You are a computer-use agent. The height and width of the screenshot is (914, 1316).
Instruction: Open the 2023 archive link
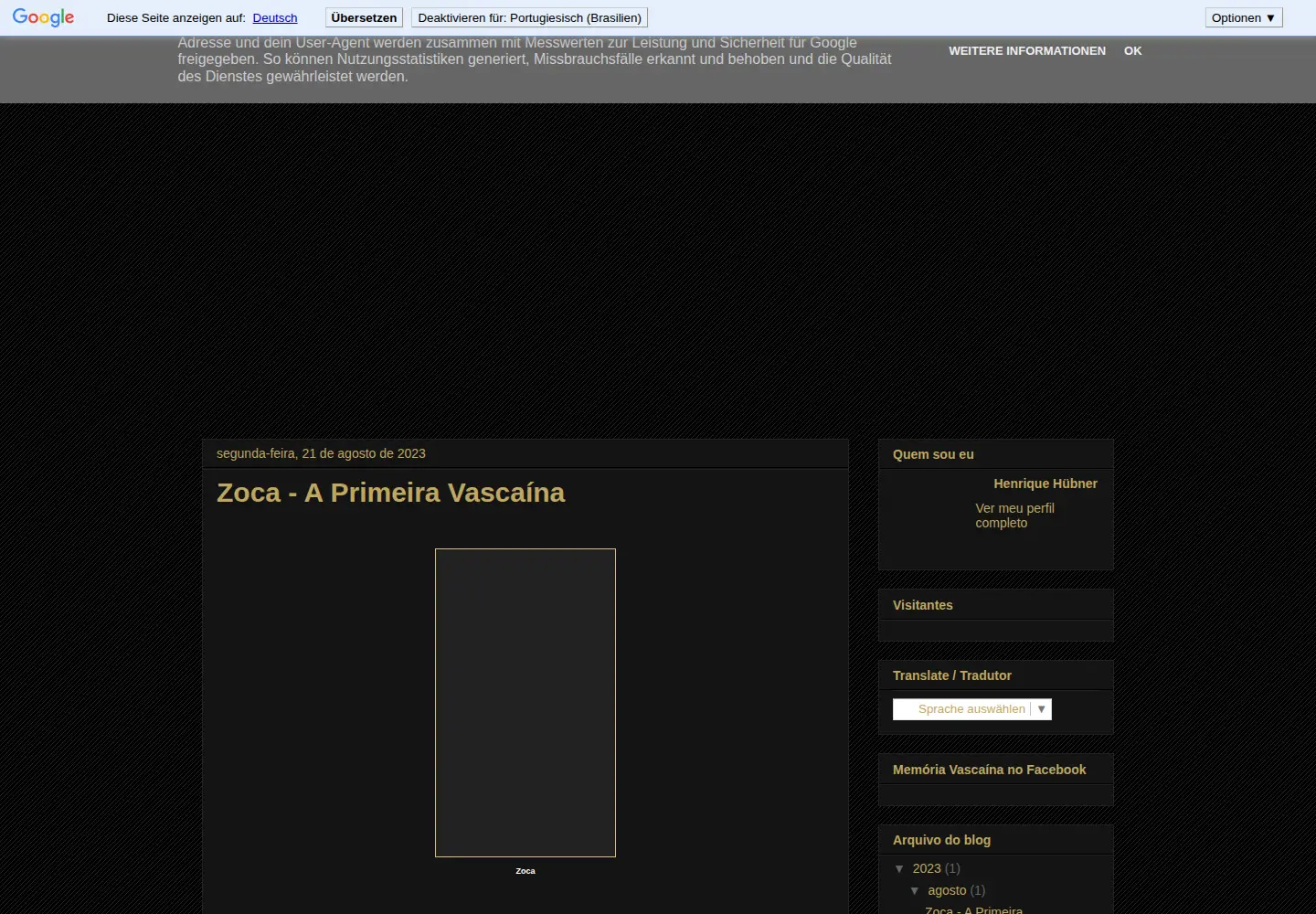click(927, 868)
